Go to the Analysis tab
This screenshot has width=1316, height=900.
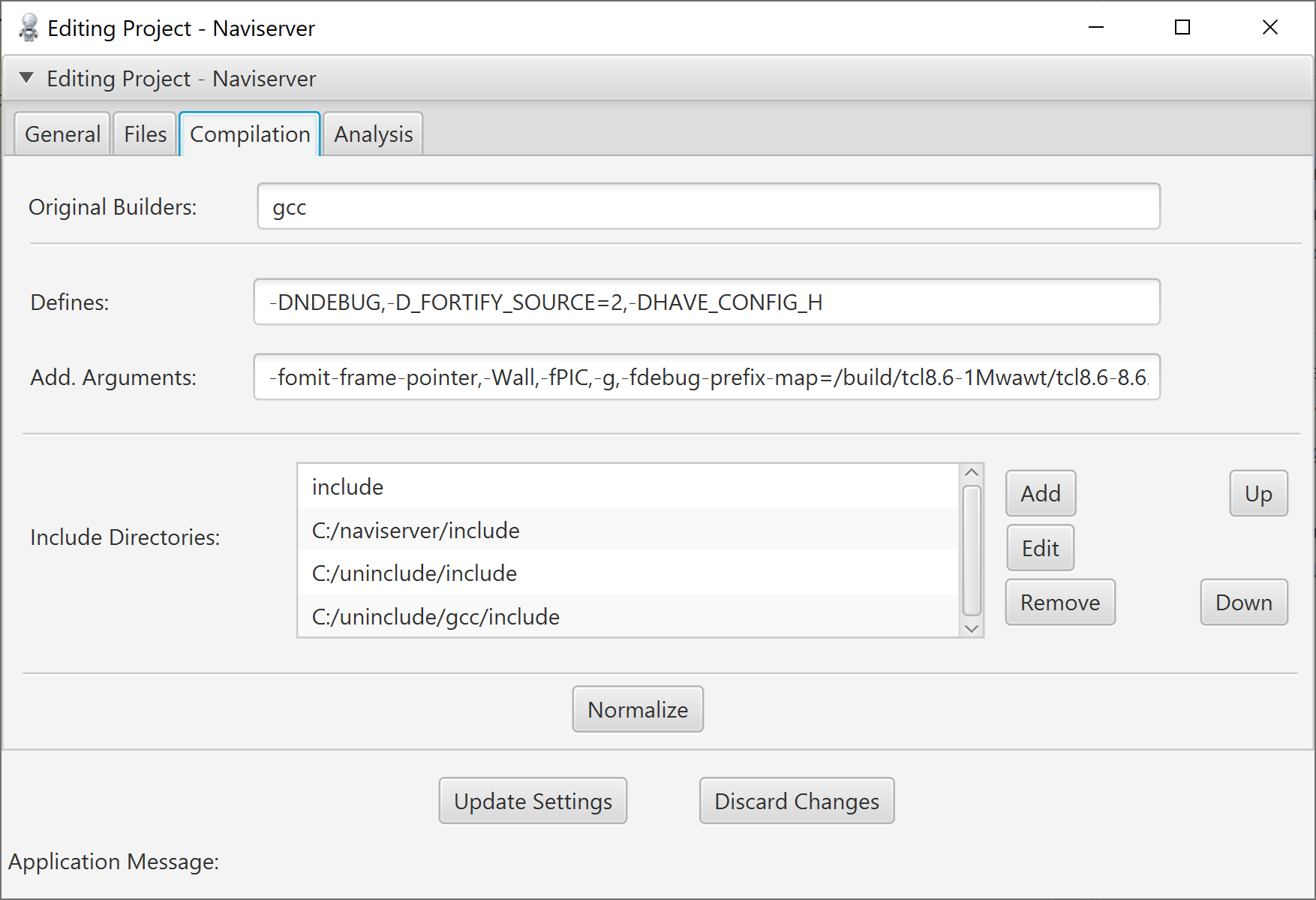coord(373,134)
